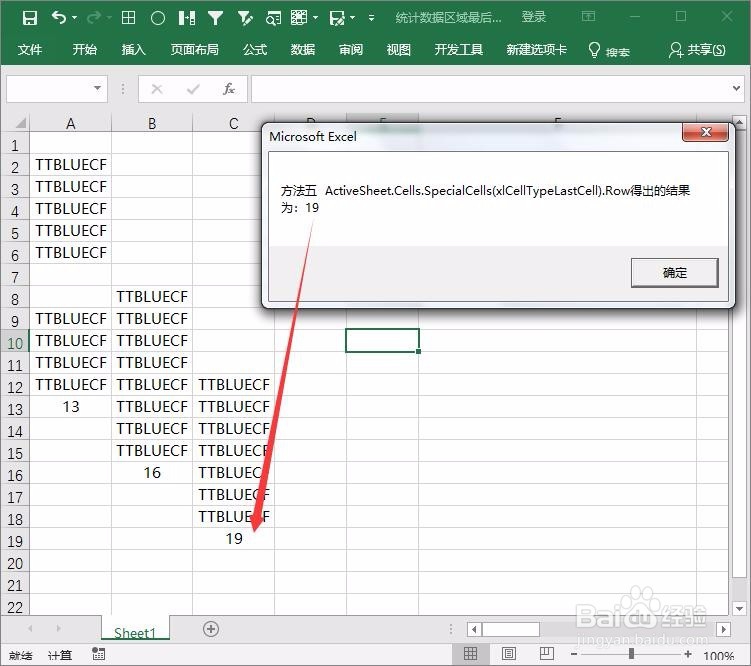The height and width of the screenshot is (666, 751).
Task: Click cell B16 containing 16
Action: point(152,473)
